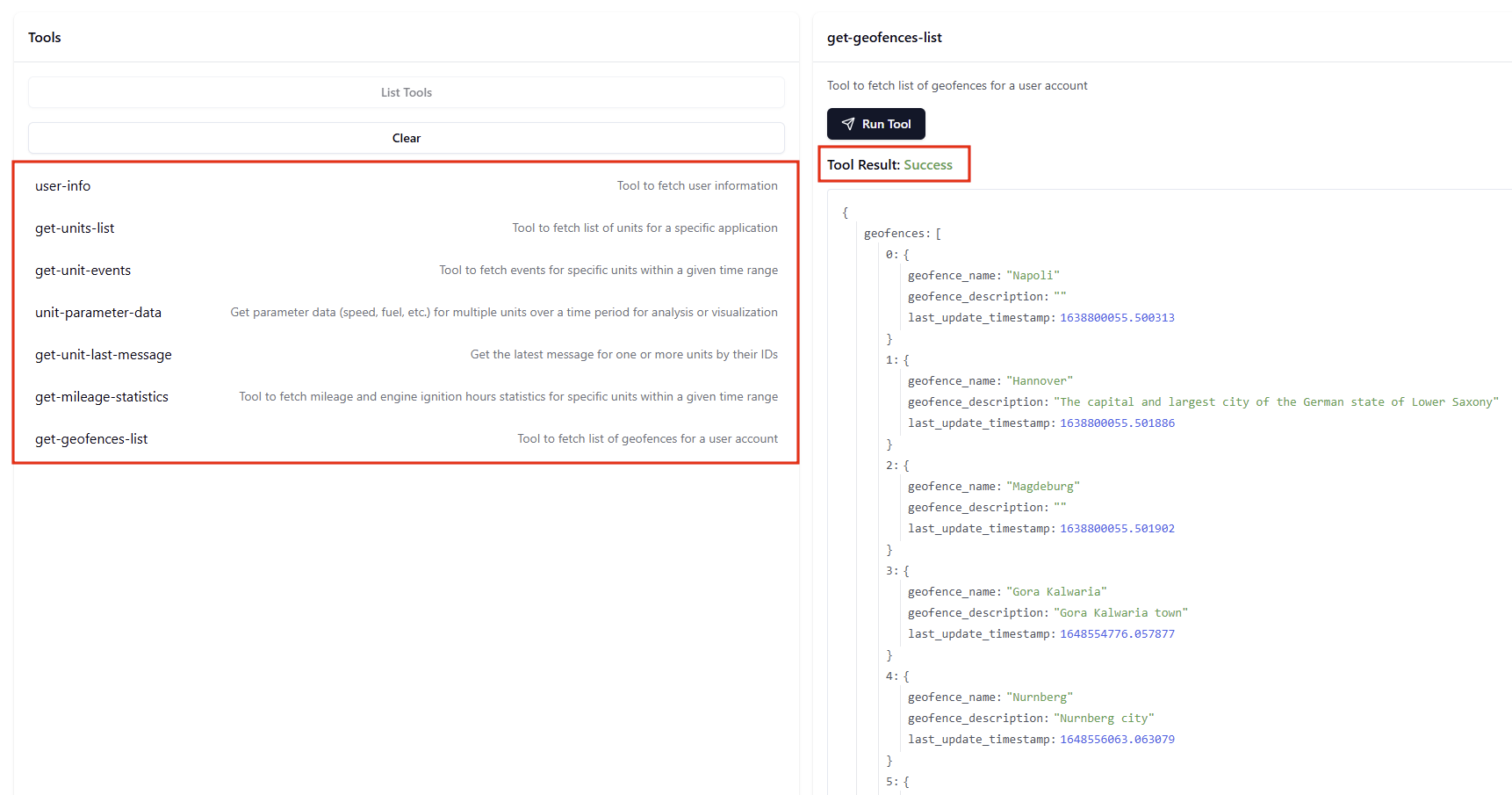Click the get-mileage-statistics description text
1512x795 pixels.
tap(508, 396)
